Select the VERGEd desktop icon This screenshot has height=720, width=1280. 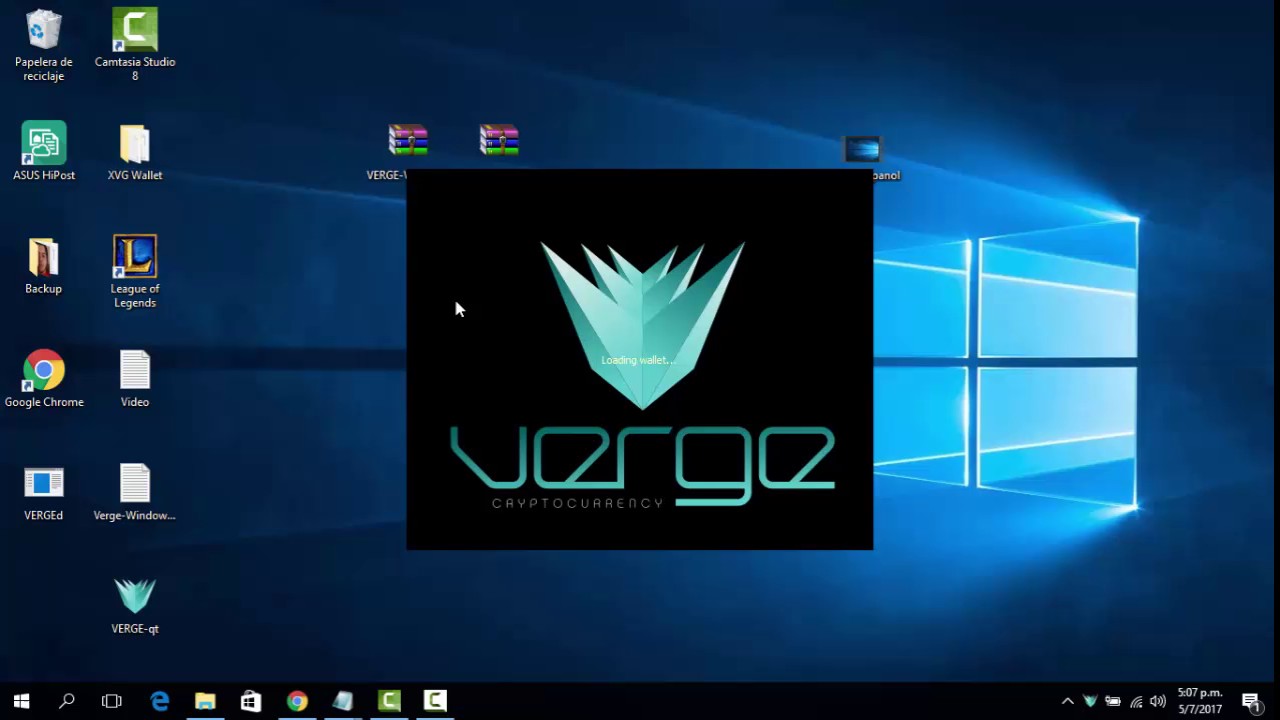pyautogui.click(x=44, y=493)
